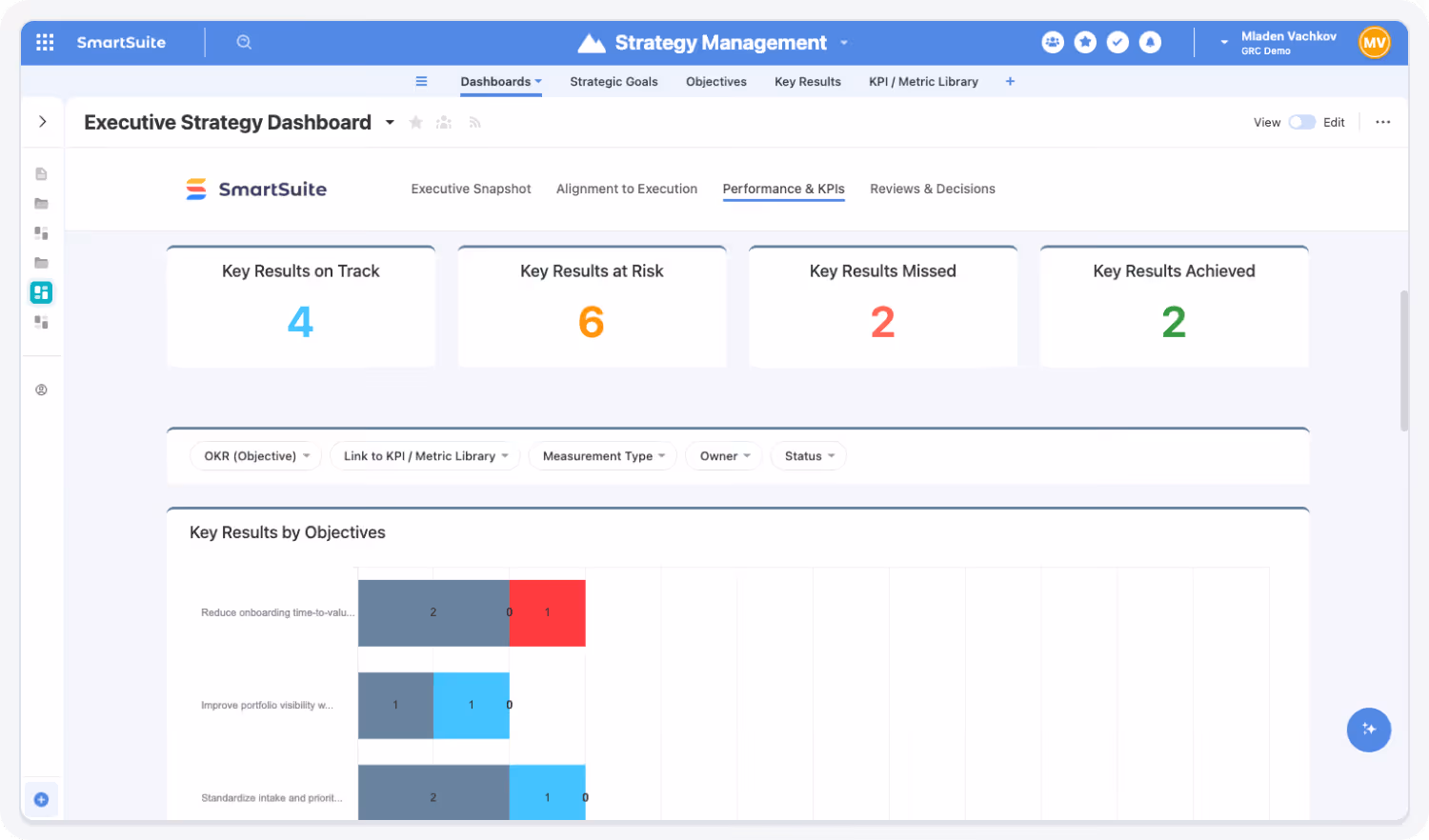Image resolution: width=1429 pixels, height=840 pixels.
Task: Open dashboard sharing people icon
Action: click(x=444, y=123)
